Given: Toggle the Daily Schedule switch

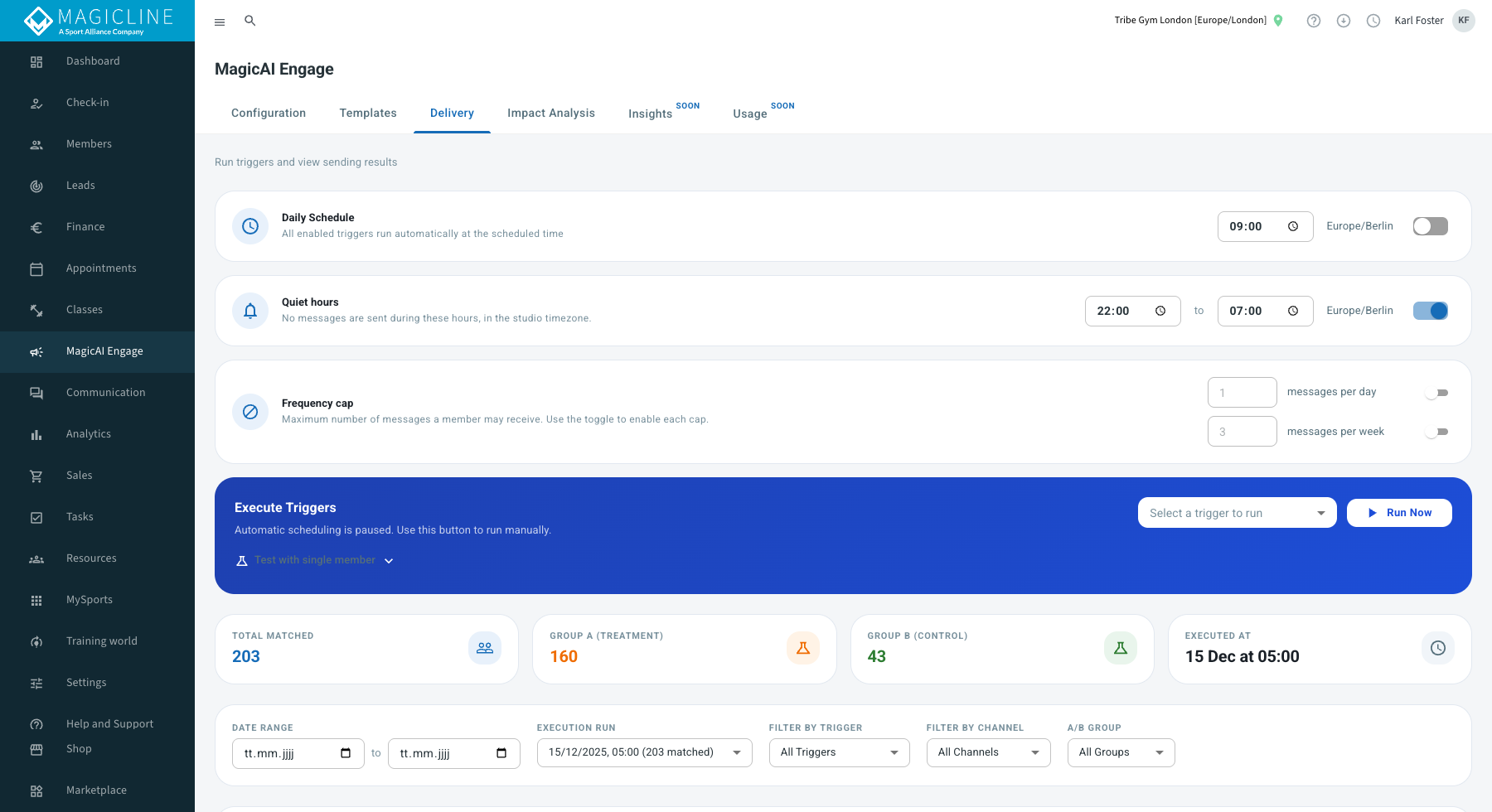Looking at the screenshot, I should (x=1431, y=226).
